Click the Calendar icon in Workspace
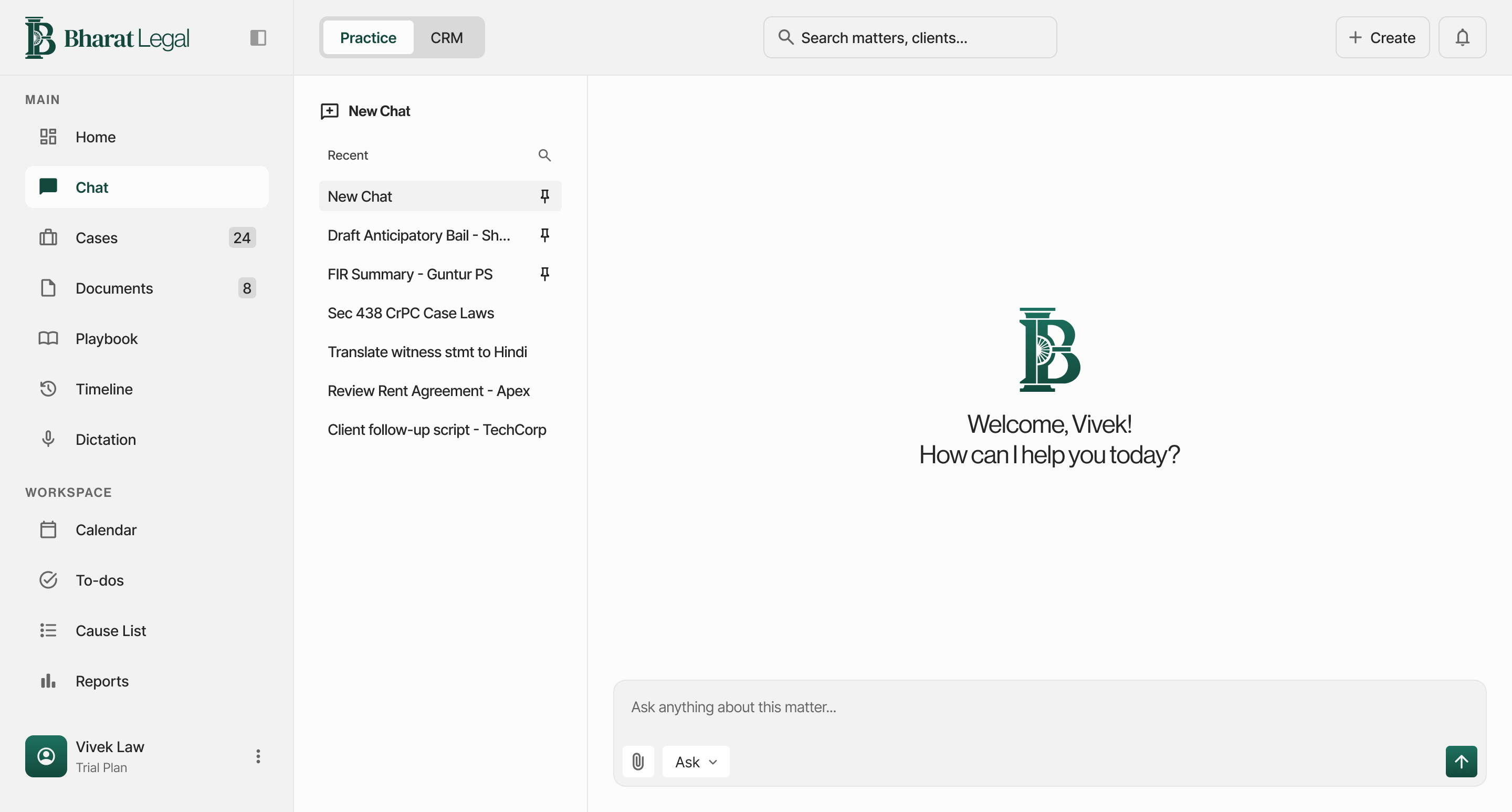The width and height of the screenshot is (1512, 812). coord(48,529)
